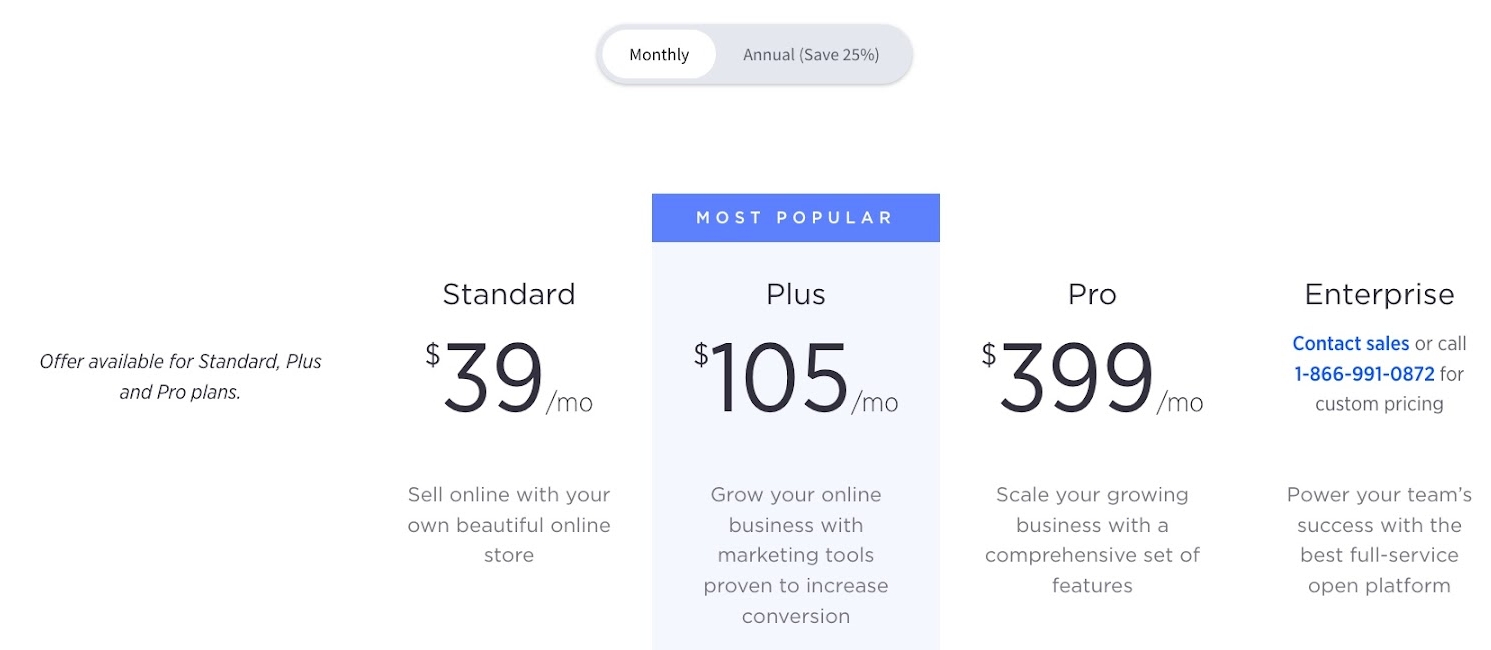Switch billing toggle to Monthly

point(659,55)
